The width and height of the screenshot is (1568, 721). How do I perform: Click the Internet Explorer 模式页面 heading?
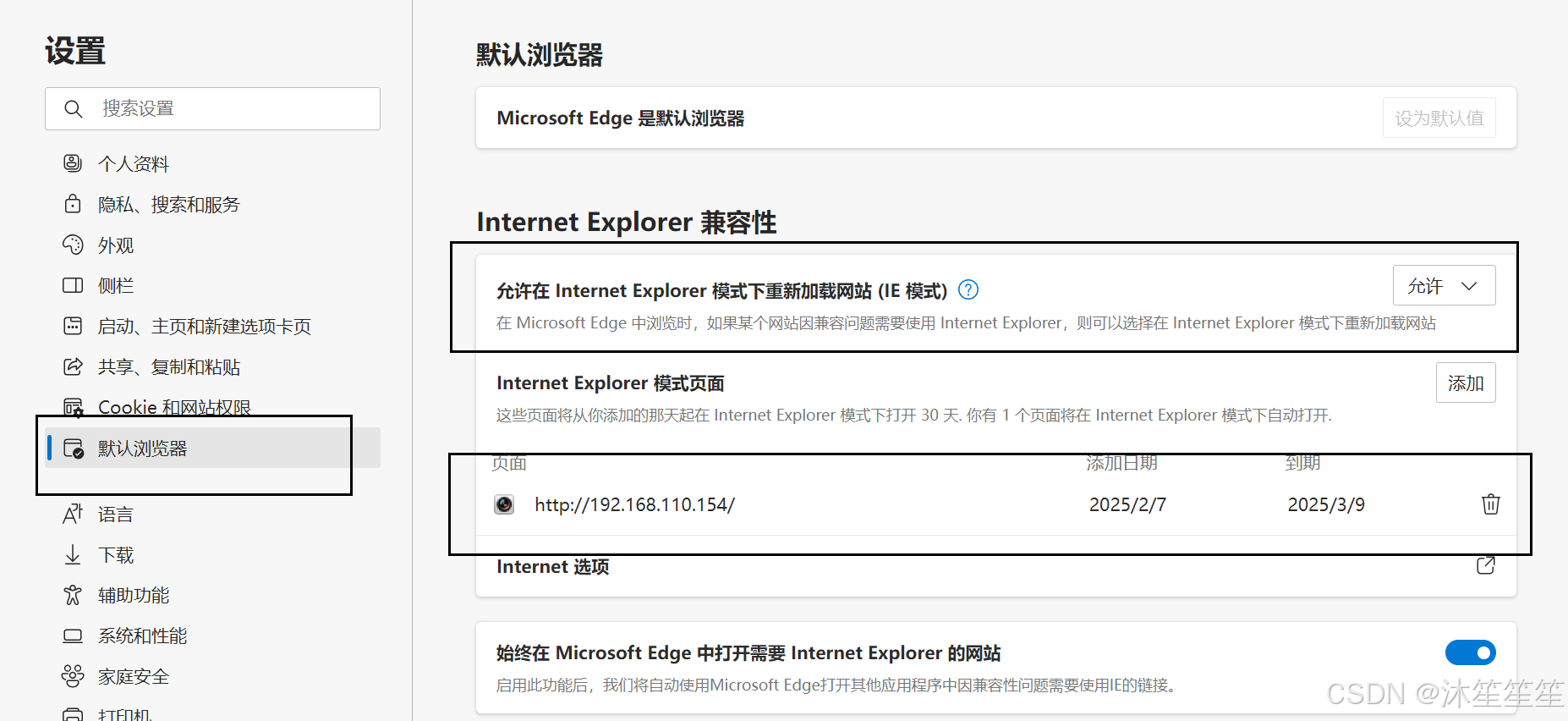click(611, 383)
